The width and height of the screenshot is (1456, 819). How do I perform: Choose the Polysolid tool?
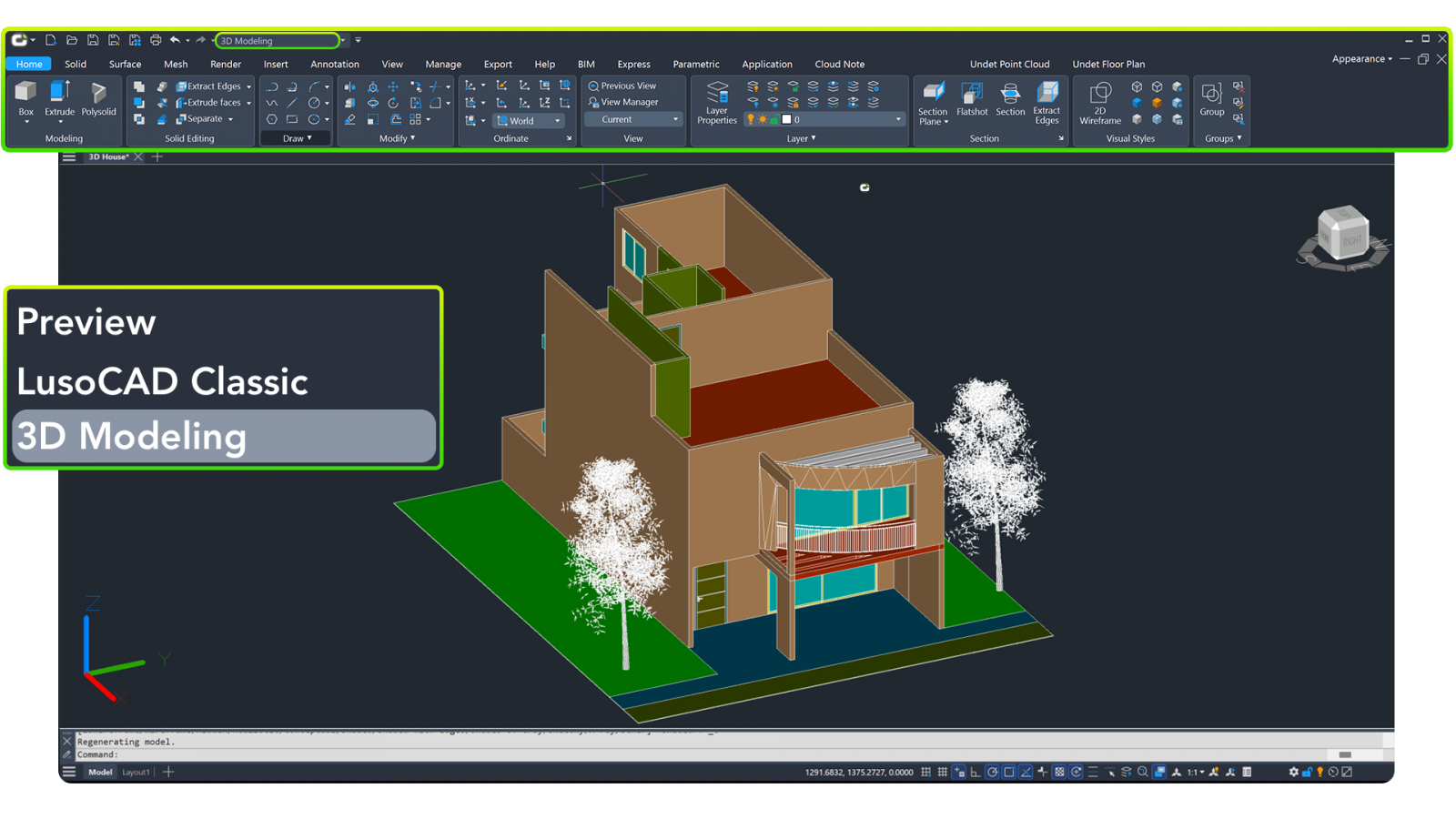98,99
